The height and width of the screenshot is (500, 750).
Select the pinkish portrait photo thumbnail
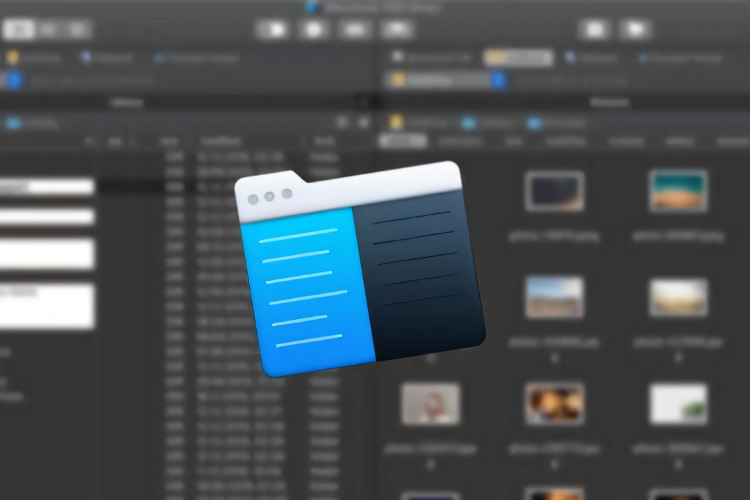[x=430, y=404]
